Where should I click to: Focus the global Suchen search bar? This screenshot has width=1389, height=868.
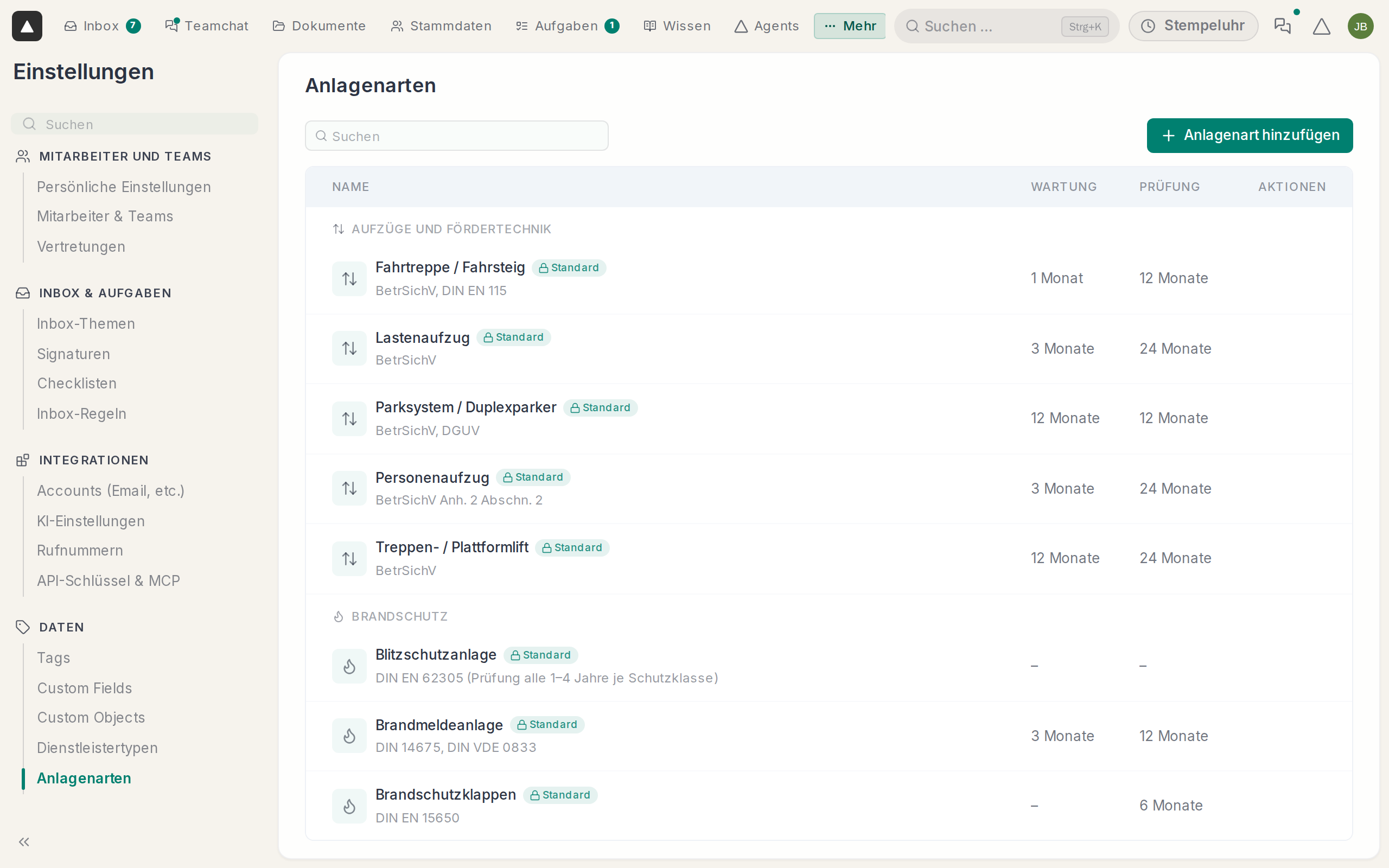tap(1006, 26)
